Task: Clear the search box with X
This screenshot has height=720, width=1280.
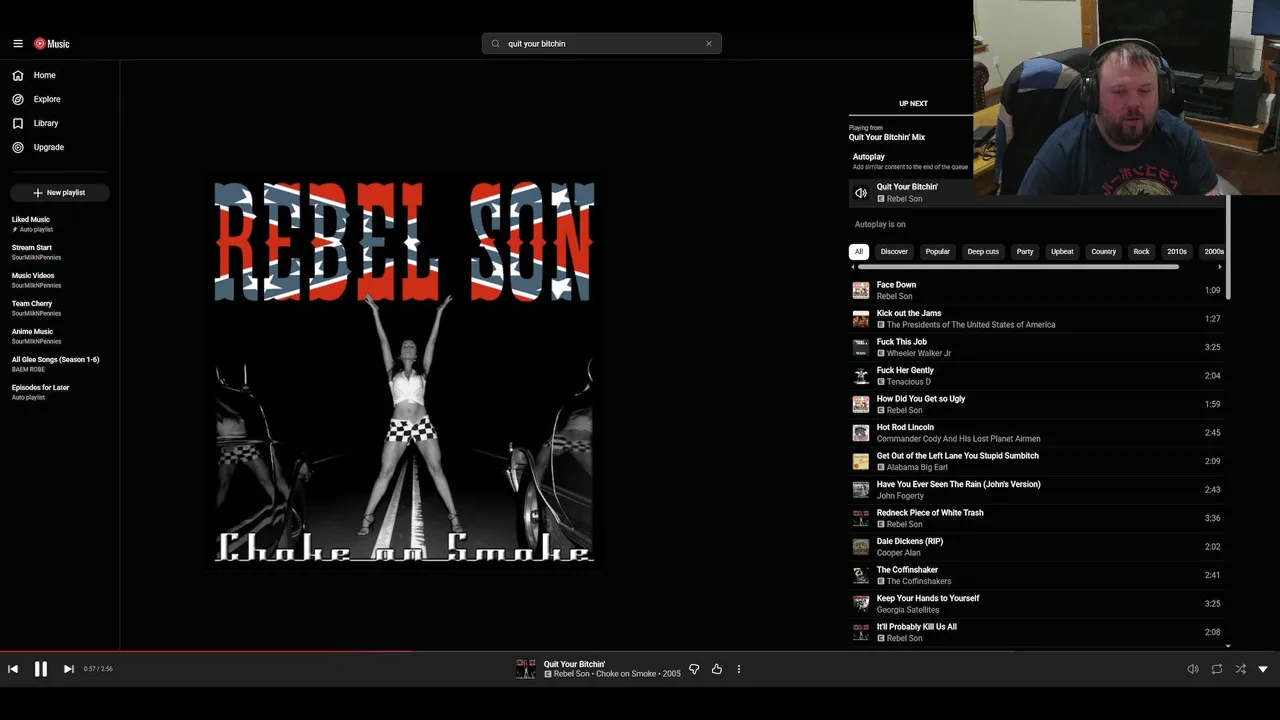Action: 709,44
